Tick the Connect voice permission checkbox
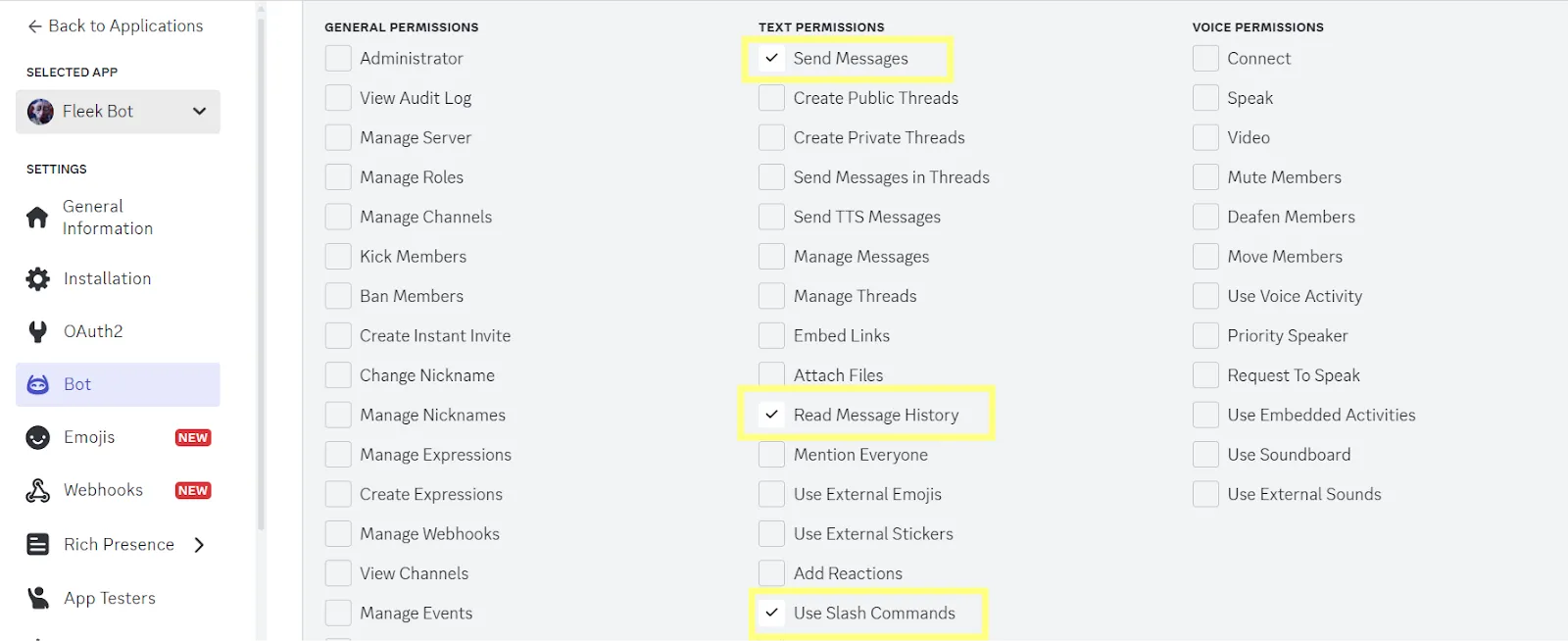 (1205, 59)
